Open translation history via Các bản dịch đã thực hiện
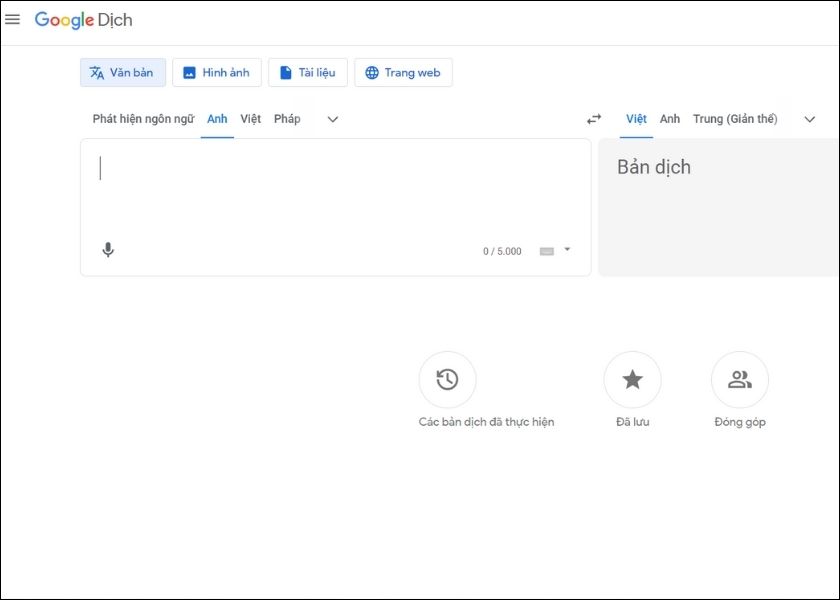This screenshot has height=600, width=840. (448, 379)
